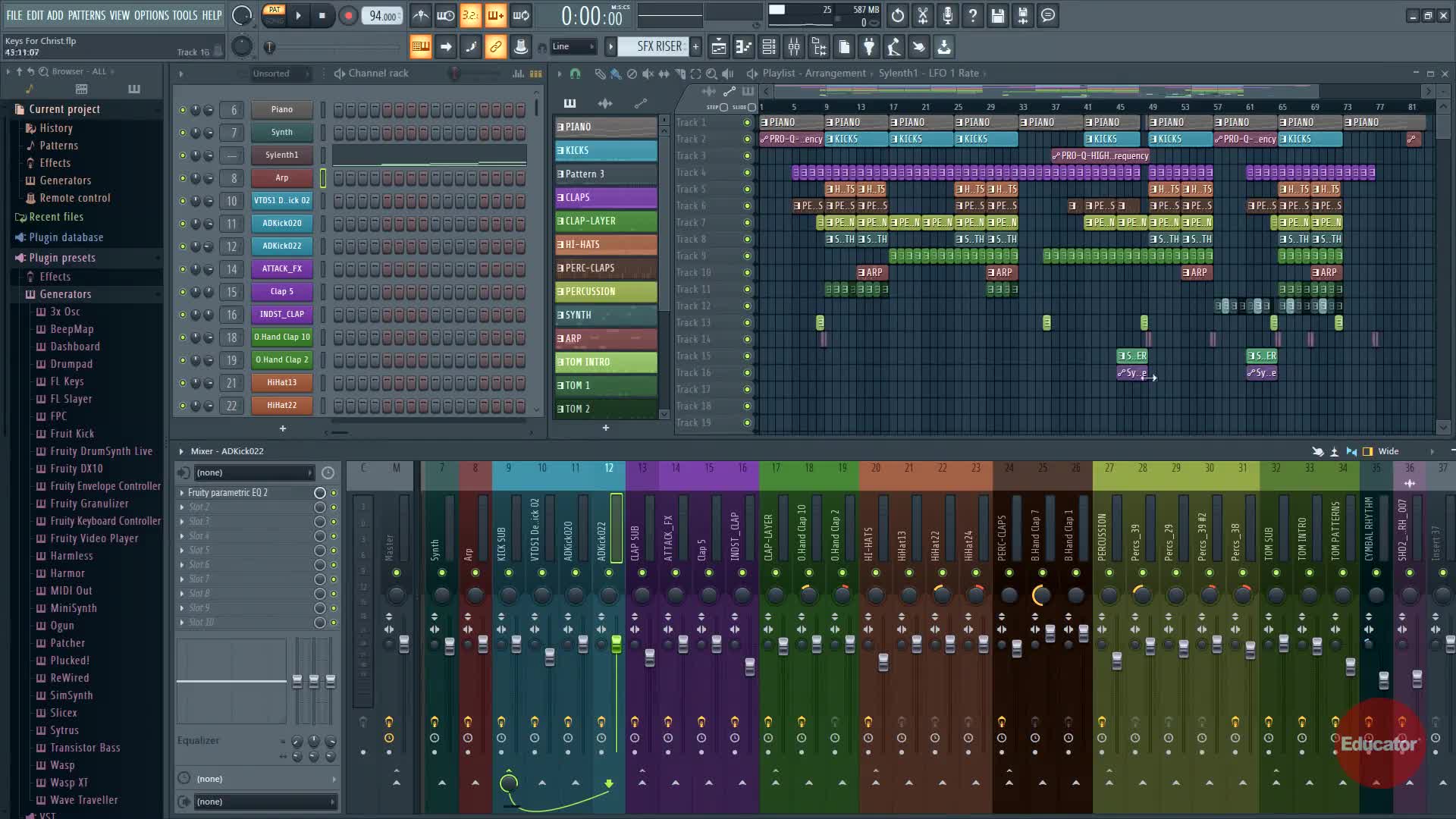This screenshot has height=819, width=1456.
Task: Mute the Piano channel green light
Action: [182, 110]
